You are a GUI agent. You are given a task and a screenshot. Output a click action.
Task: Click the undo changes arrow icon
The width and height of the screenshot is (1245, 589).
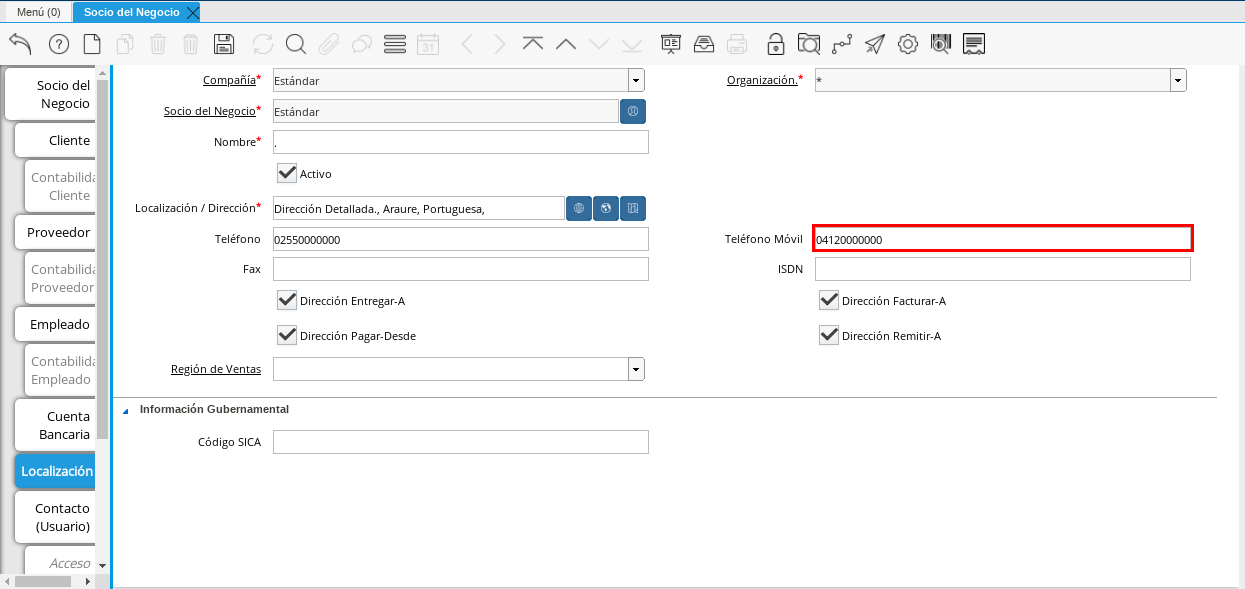[x=20, y=44]
